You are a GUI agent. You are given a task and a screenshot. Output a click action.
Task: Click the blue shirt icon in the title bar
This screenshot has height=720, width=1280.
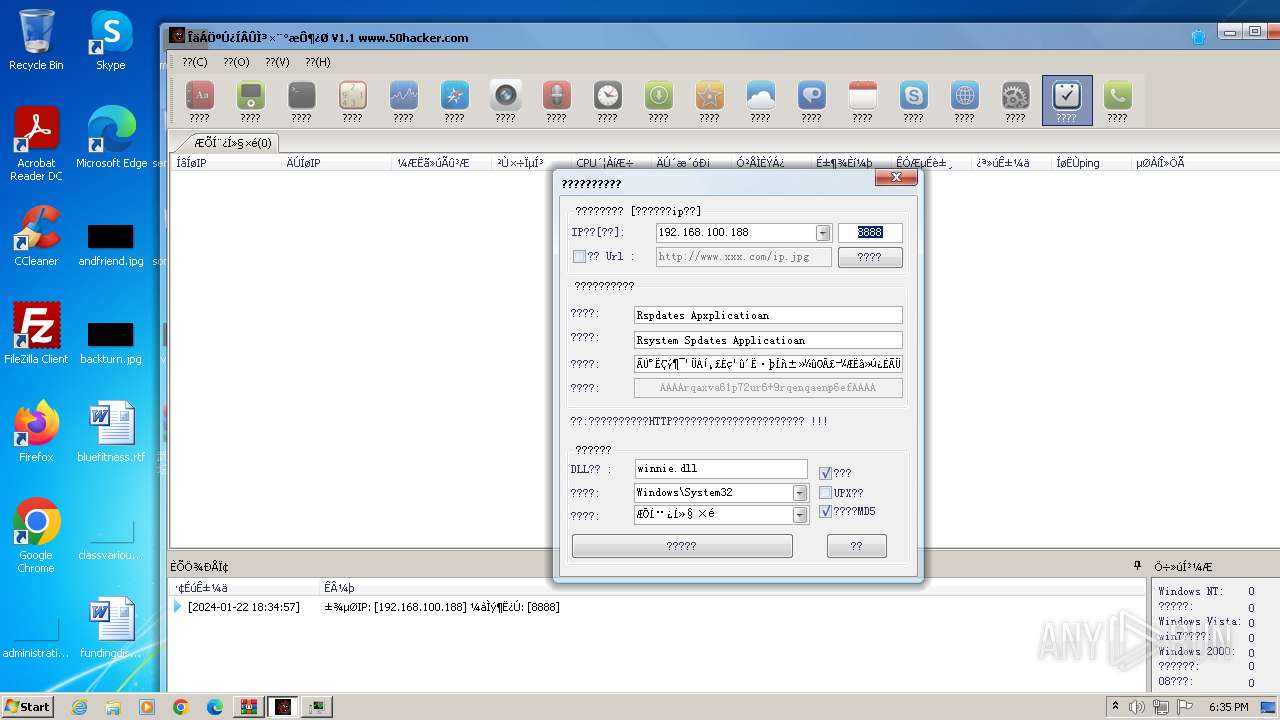tap(1198, 37)
